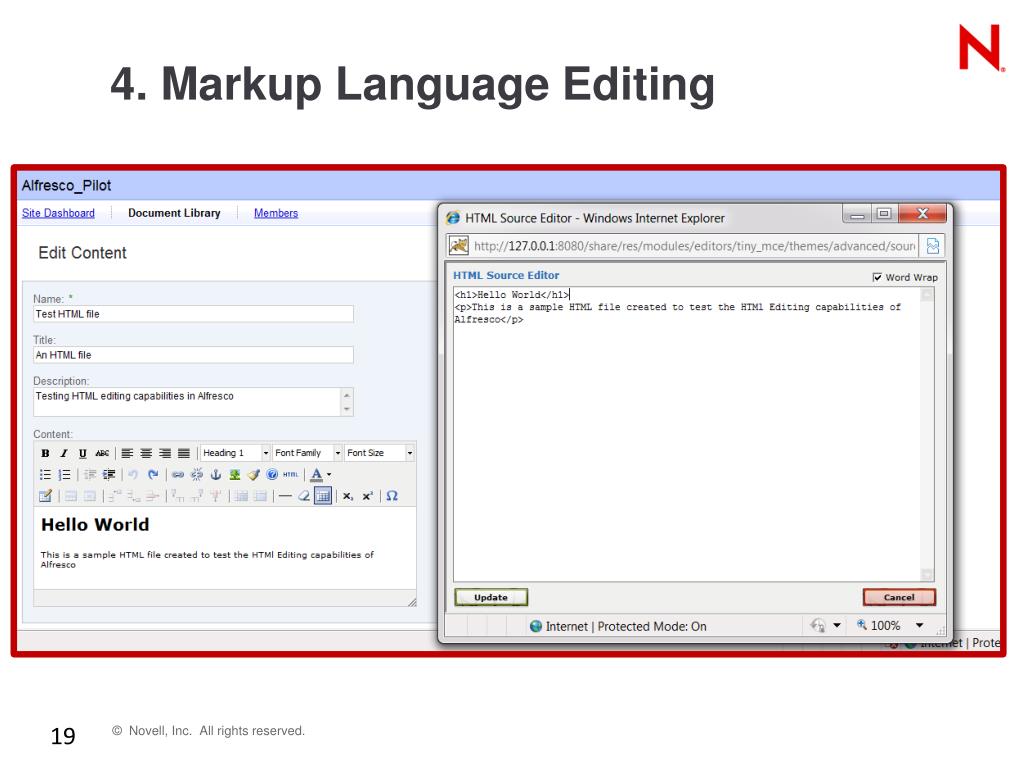
Task: Click the 'Edit Content' page heading
Action: click(x=82, y=253)
